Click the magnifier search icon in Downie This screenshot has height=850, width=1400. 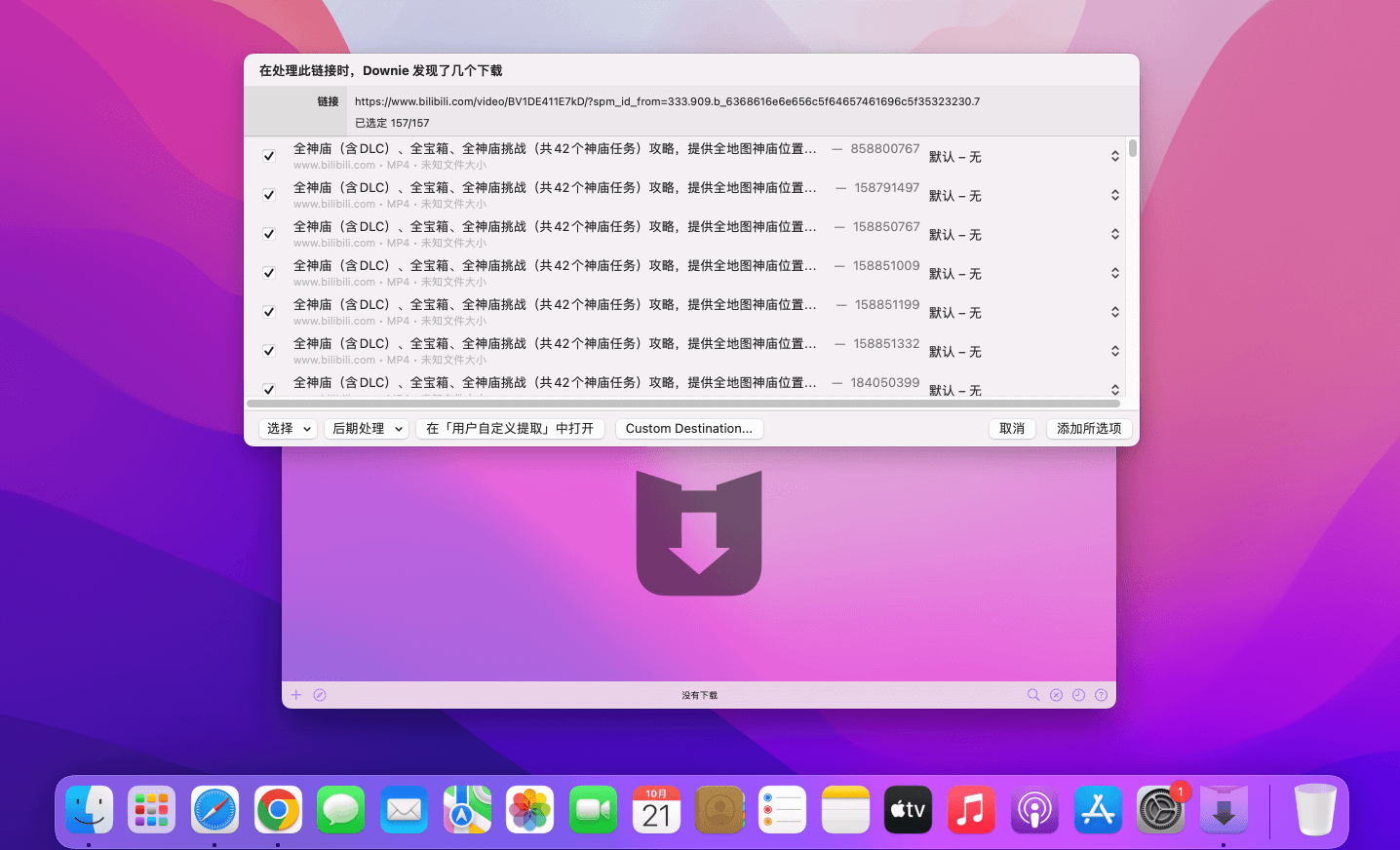click(x=1033, y=695)
